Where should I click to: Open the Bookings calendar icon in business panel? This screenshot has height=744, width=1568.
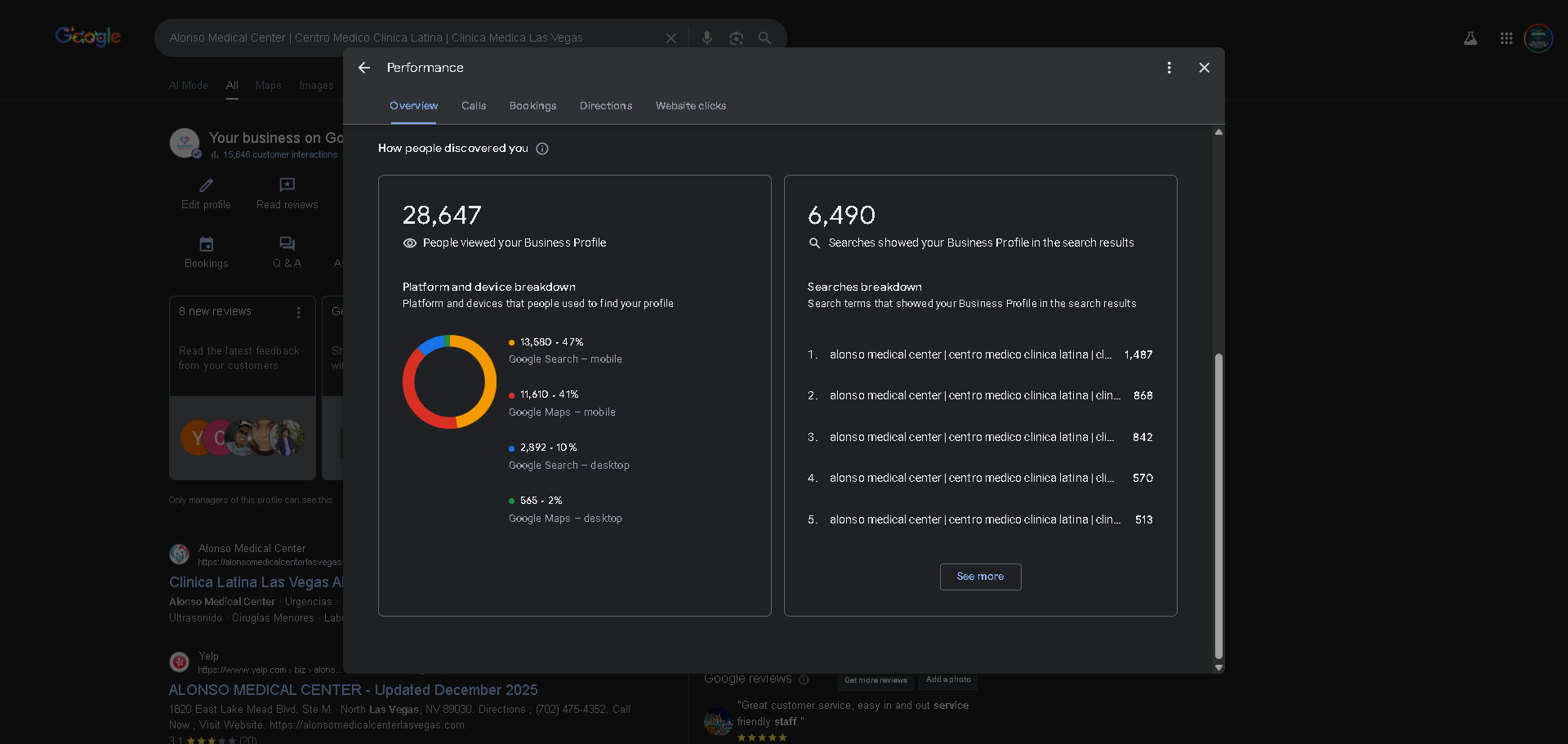pos(206,244)
